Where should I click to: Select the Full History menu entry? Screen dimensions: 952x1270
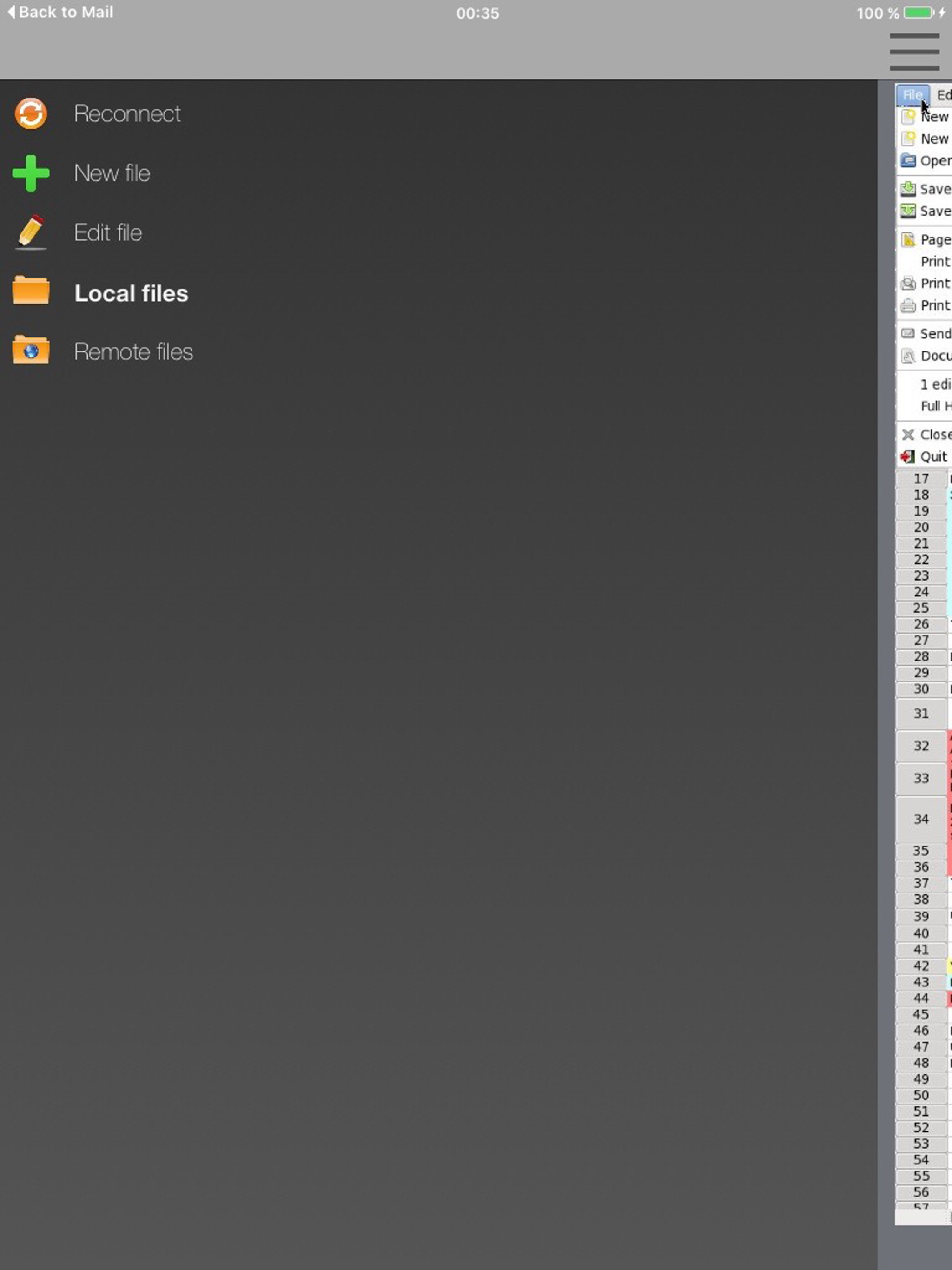[x=935, y=406]
